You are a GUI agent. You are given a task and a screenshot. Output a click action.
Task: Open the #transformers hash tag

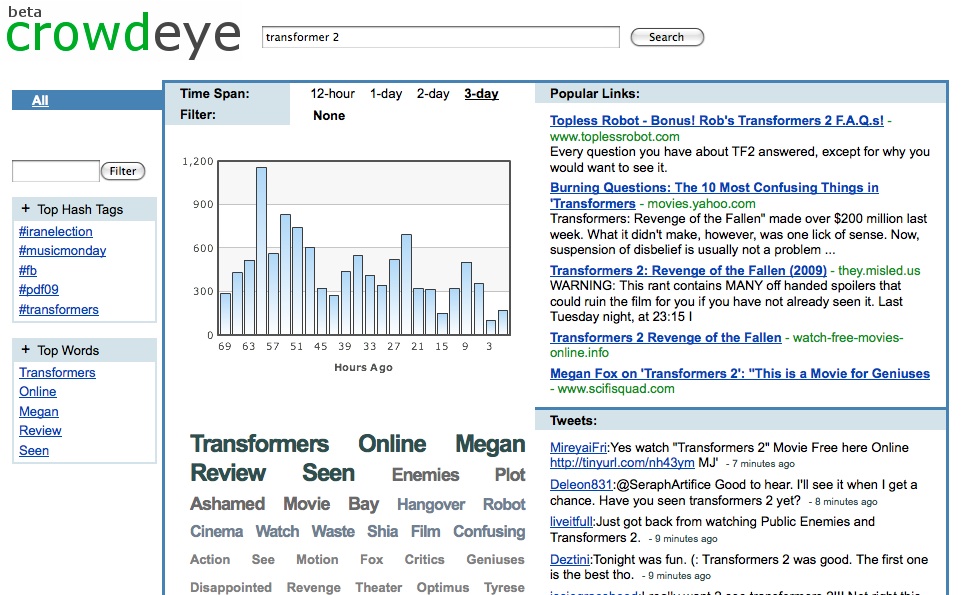tap(59, 310)
